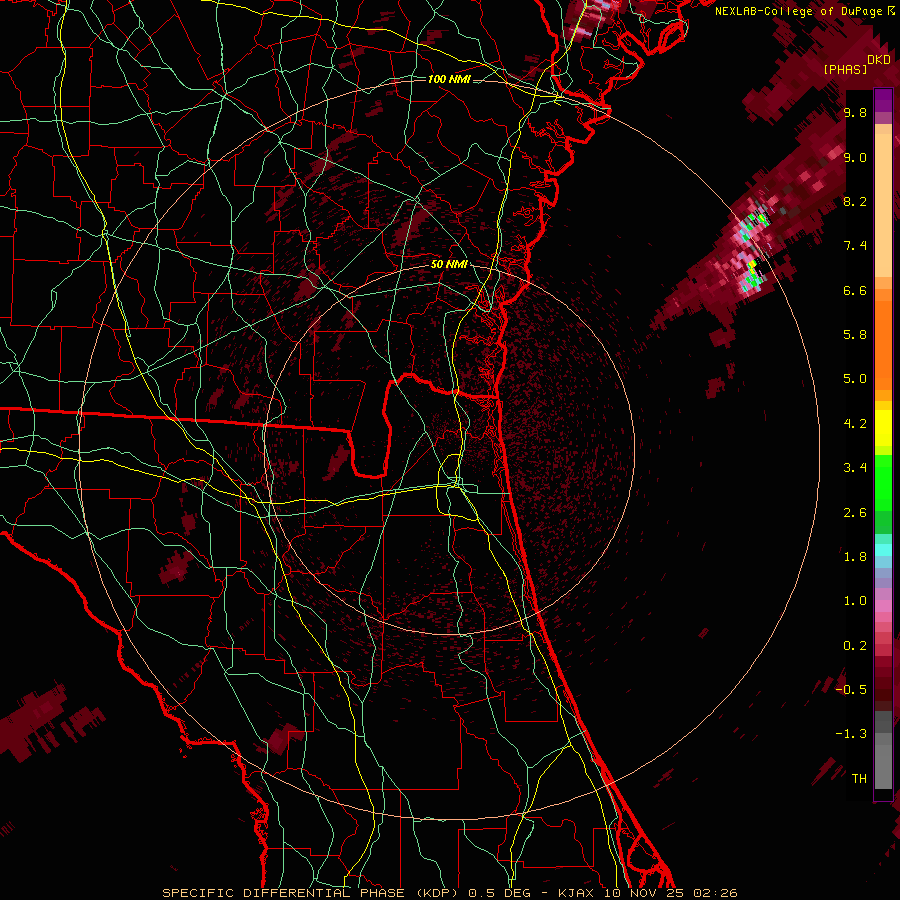Select the 7.4 scale label
Viewport: 900px width, 900px height.
point(855,246)
